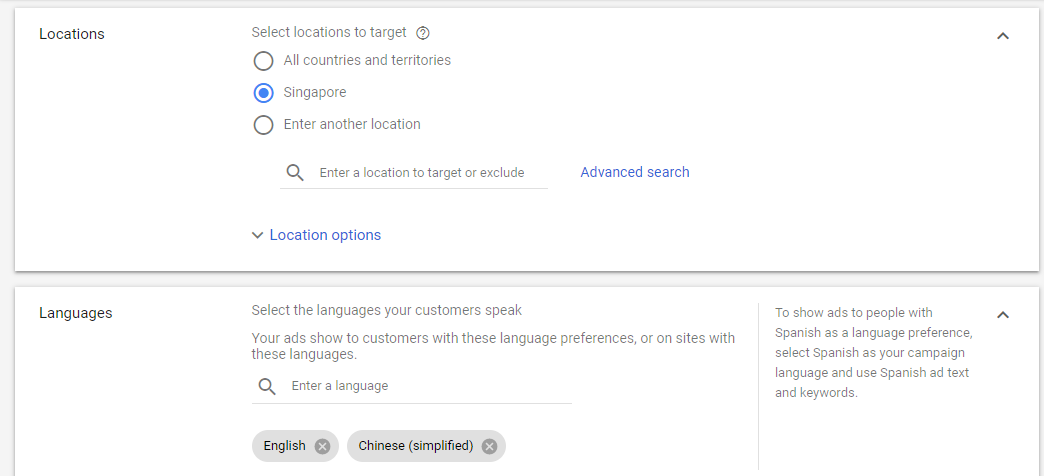Remove the Chinese (simplified) chip with its X
Image resolution: width=1044 pixels, height=476 pixels.
(489, 446)
